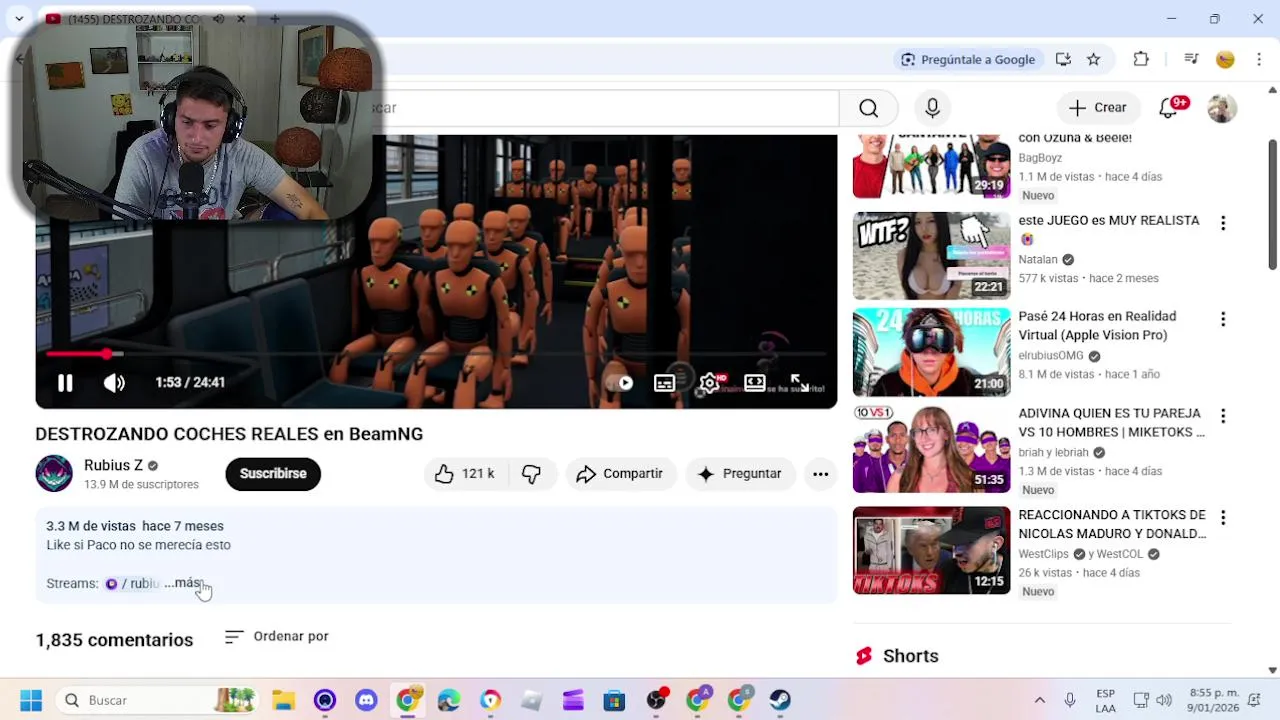Screen dimensions: 1280x720
Task: Open elrubiusOMG channel link
Action: tap(1051, 355)
